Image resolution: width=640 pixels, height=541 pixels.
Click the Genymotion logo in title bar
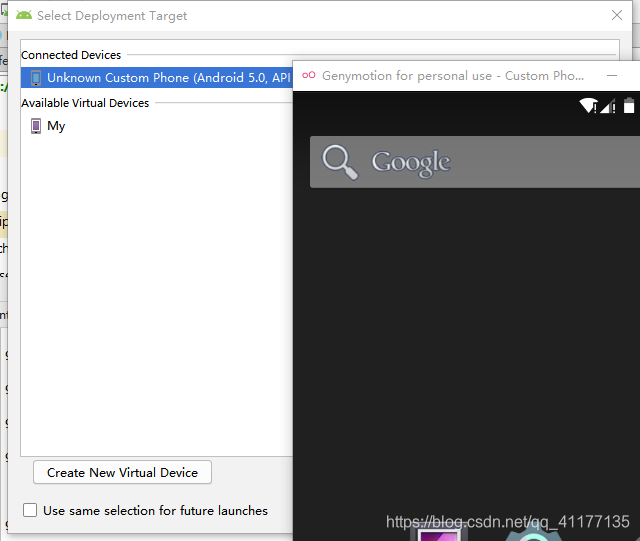[x=309, y=75]
